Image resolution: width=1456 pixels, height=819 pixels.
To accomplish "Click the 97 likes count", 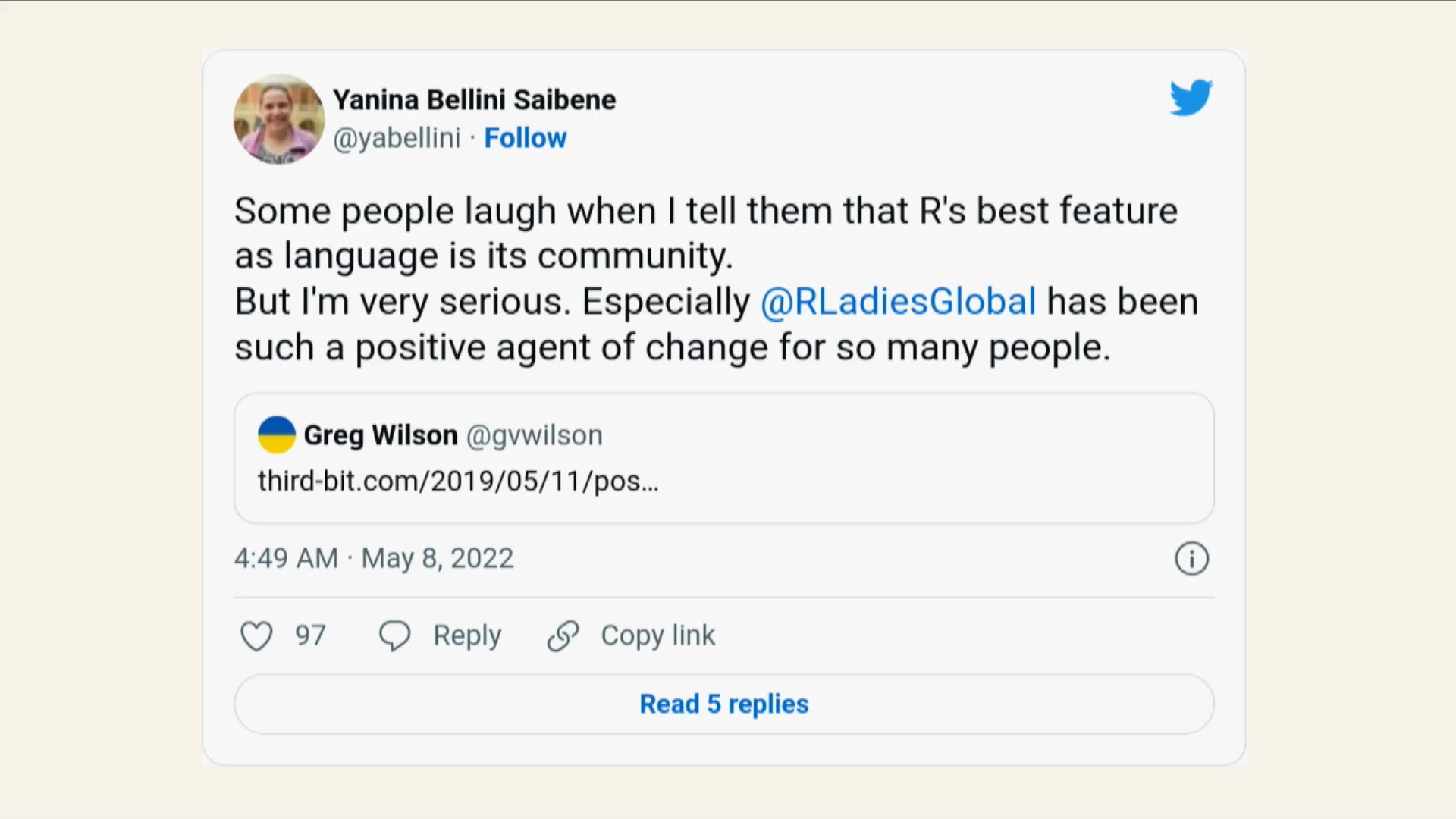I will click(310, 635).
